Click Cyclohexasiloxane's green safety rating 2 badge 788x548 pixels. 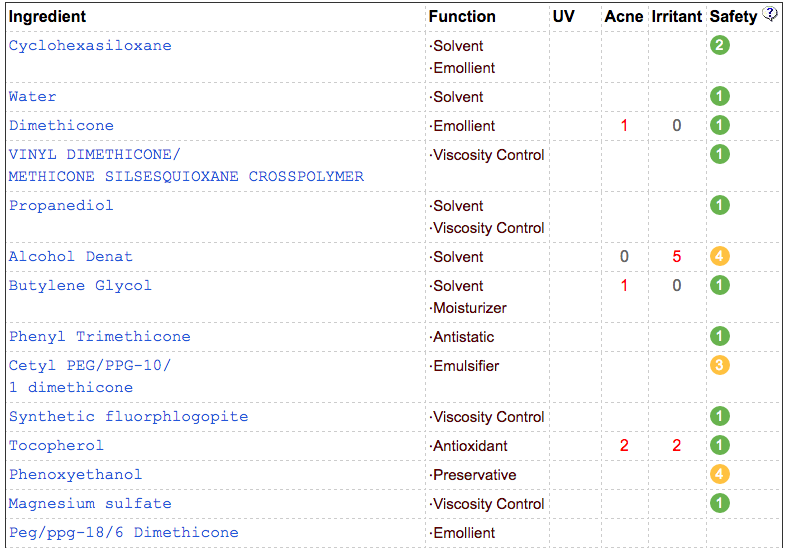tap(720, 45)
